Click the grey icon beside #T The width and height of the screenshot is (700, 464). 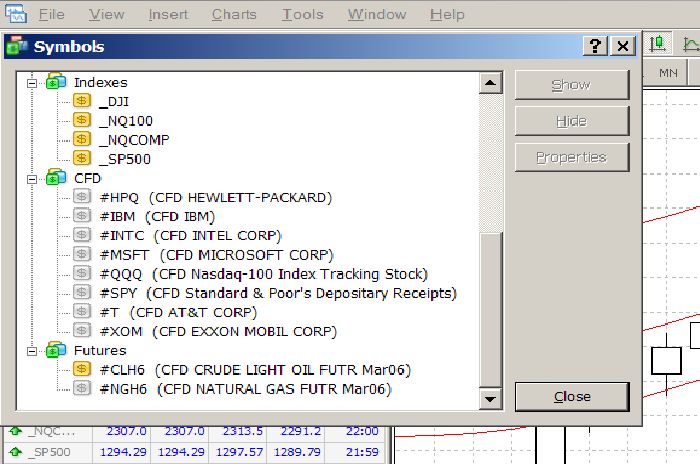point(82,312)
